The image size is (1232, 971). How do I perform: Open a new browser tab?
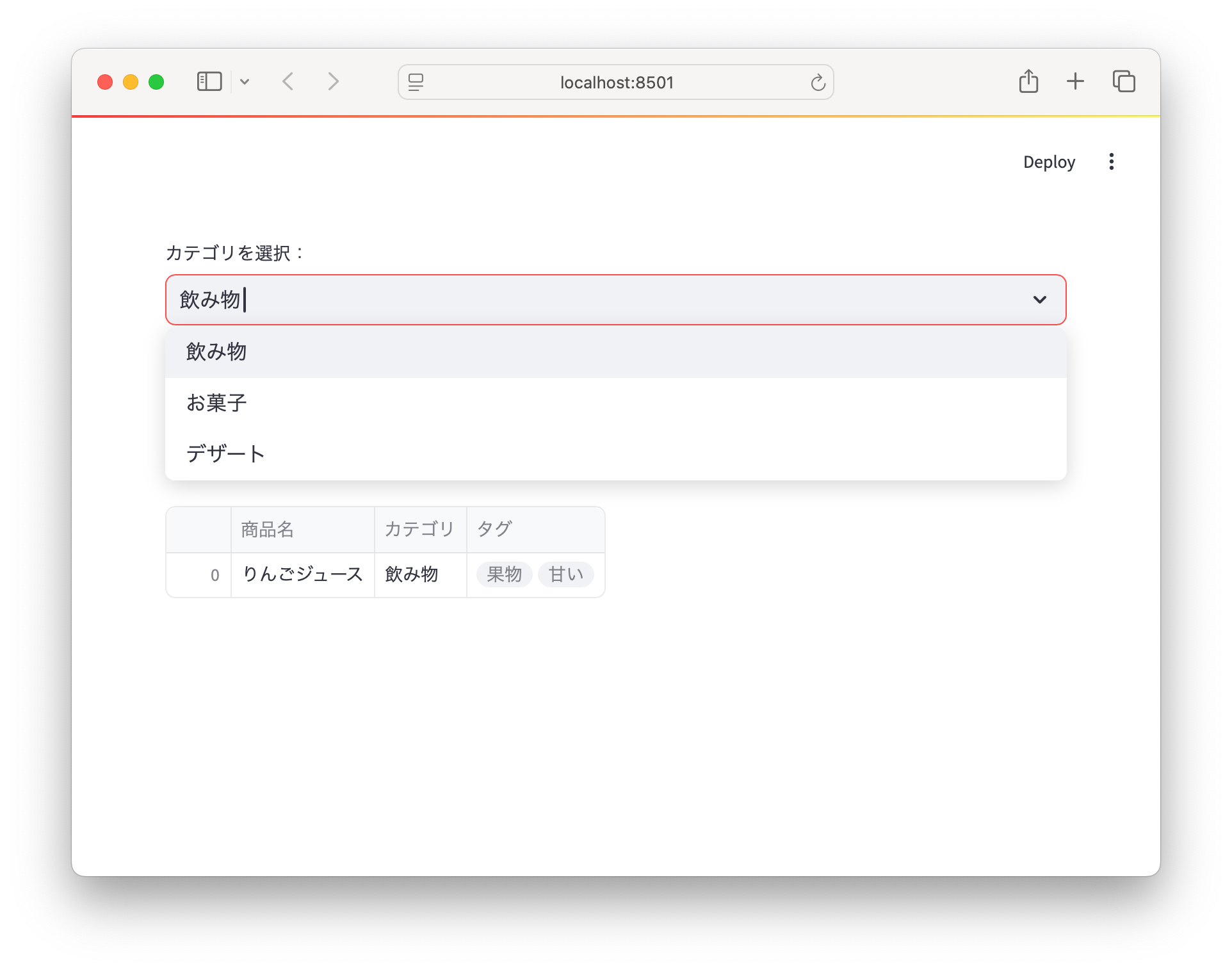click(1076, 81)
